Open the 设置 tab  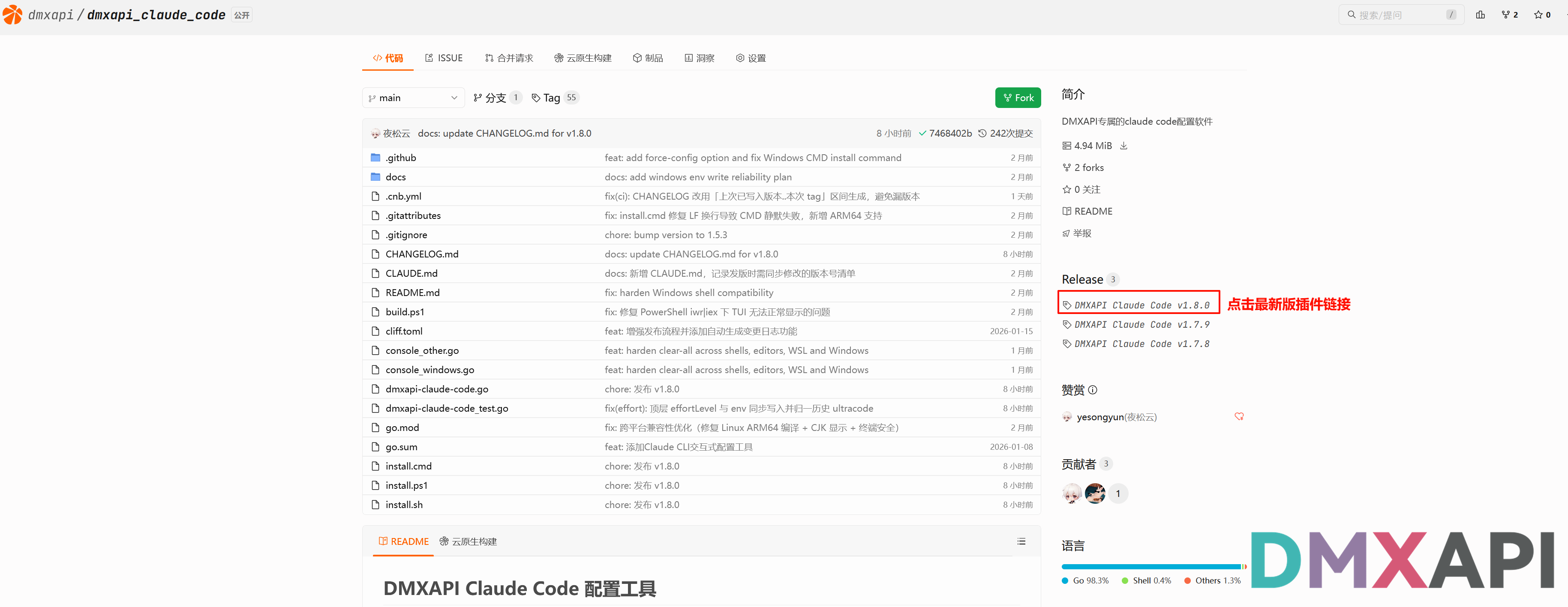pyautogui.click(x=751, y=58)
